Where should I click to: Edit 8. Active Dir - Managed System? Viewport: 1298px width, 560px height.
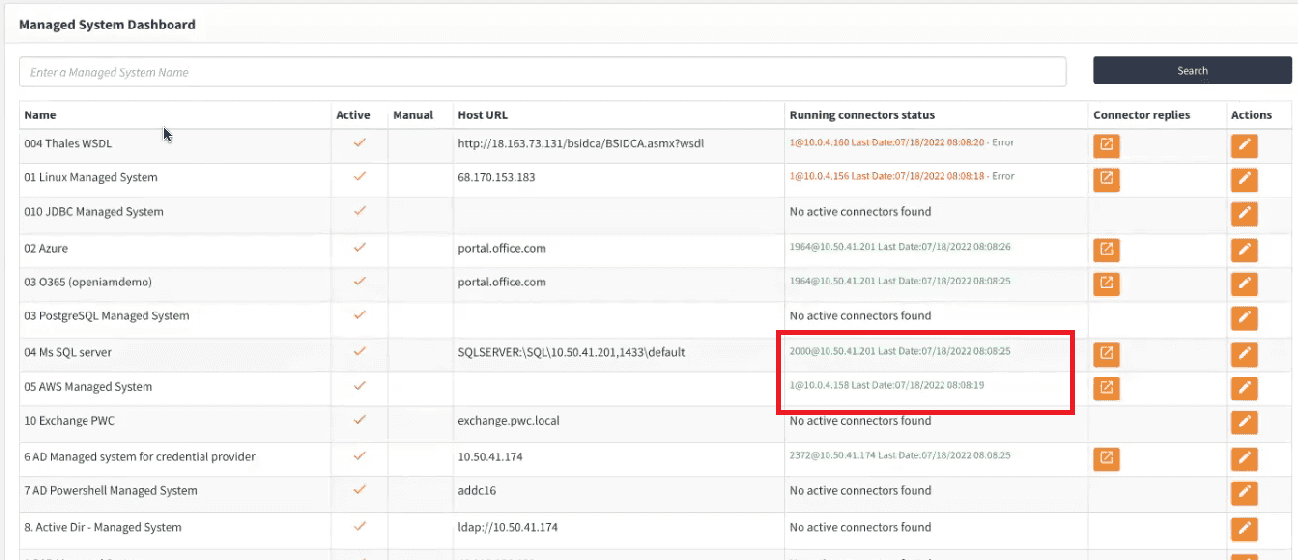pos(1244,528)
